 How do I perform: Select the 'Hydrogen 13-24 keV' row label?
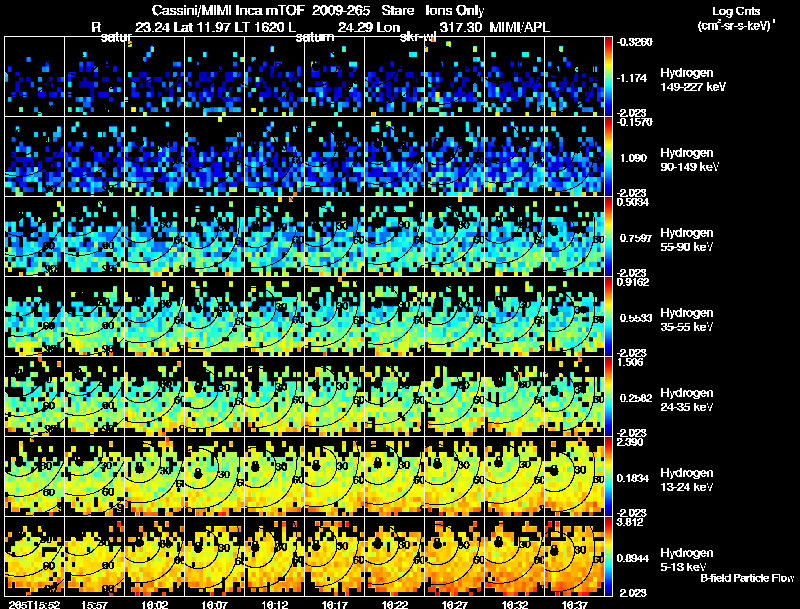(x=687, y=480)
